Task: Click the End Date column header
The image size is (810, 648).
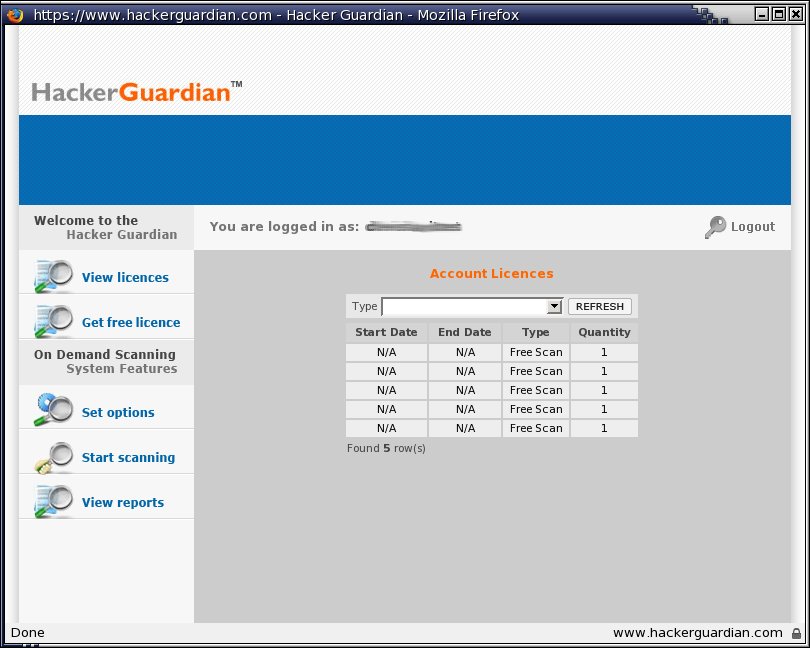Action: (465, 332)
